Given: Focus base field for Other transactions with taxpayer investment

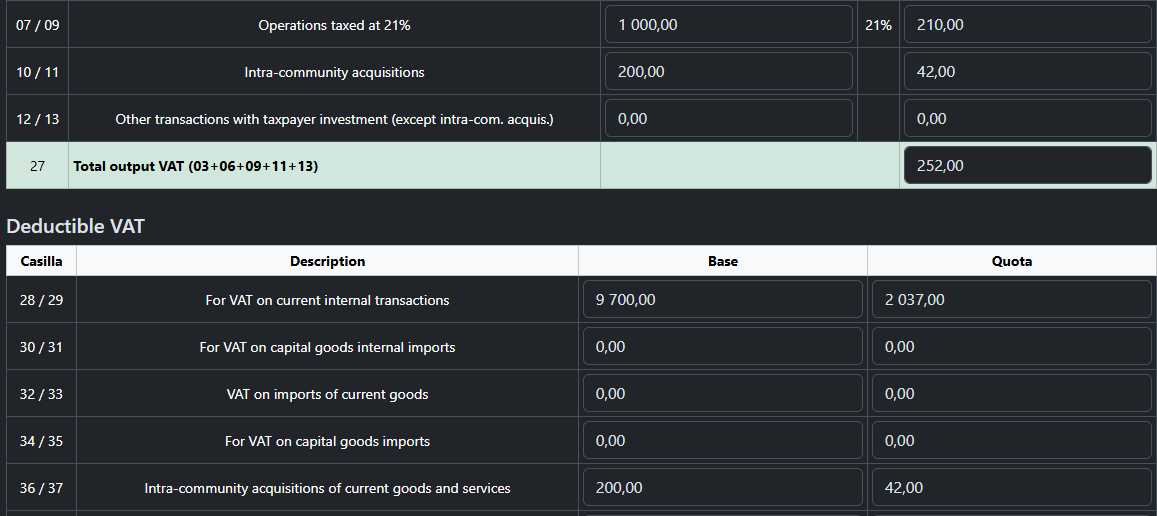Looking at the screenshot, I should (728, 119).
